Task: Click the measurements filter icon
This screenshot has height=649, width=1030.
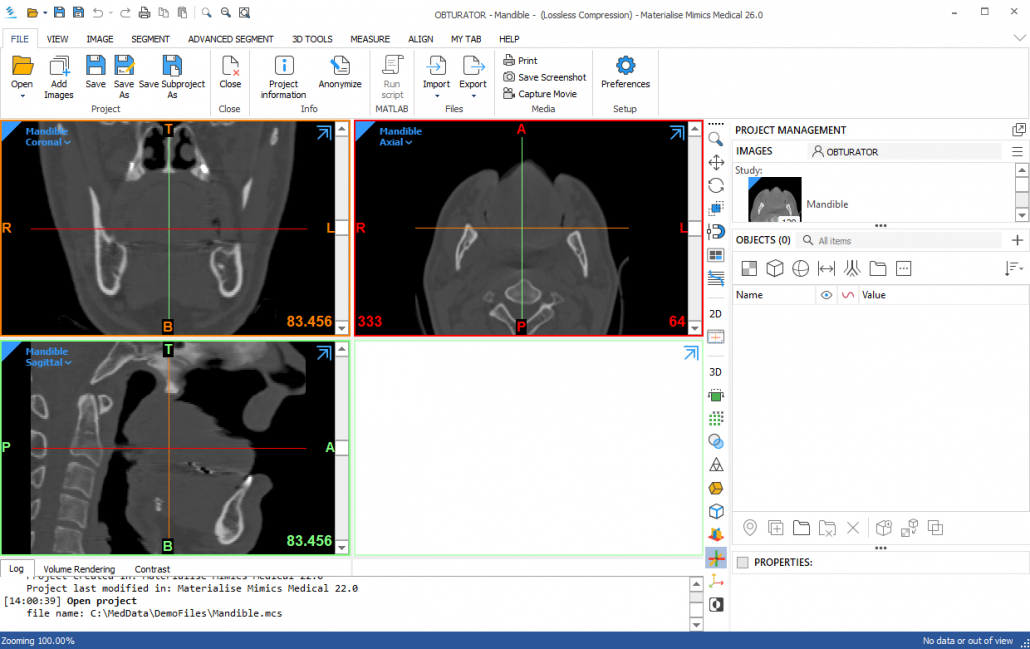Action: click(x=826, y=268)
